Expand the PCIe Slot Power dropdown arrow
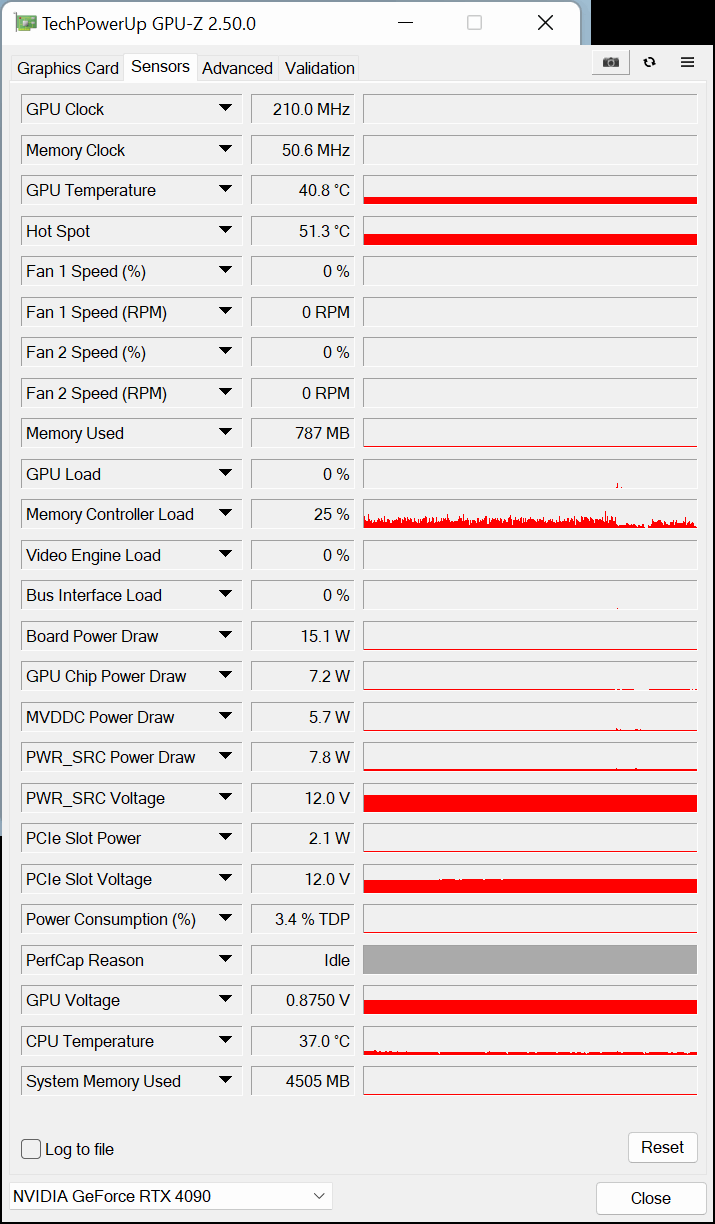This screenshot has height=1224, width=715. 226,838
